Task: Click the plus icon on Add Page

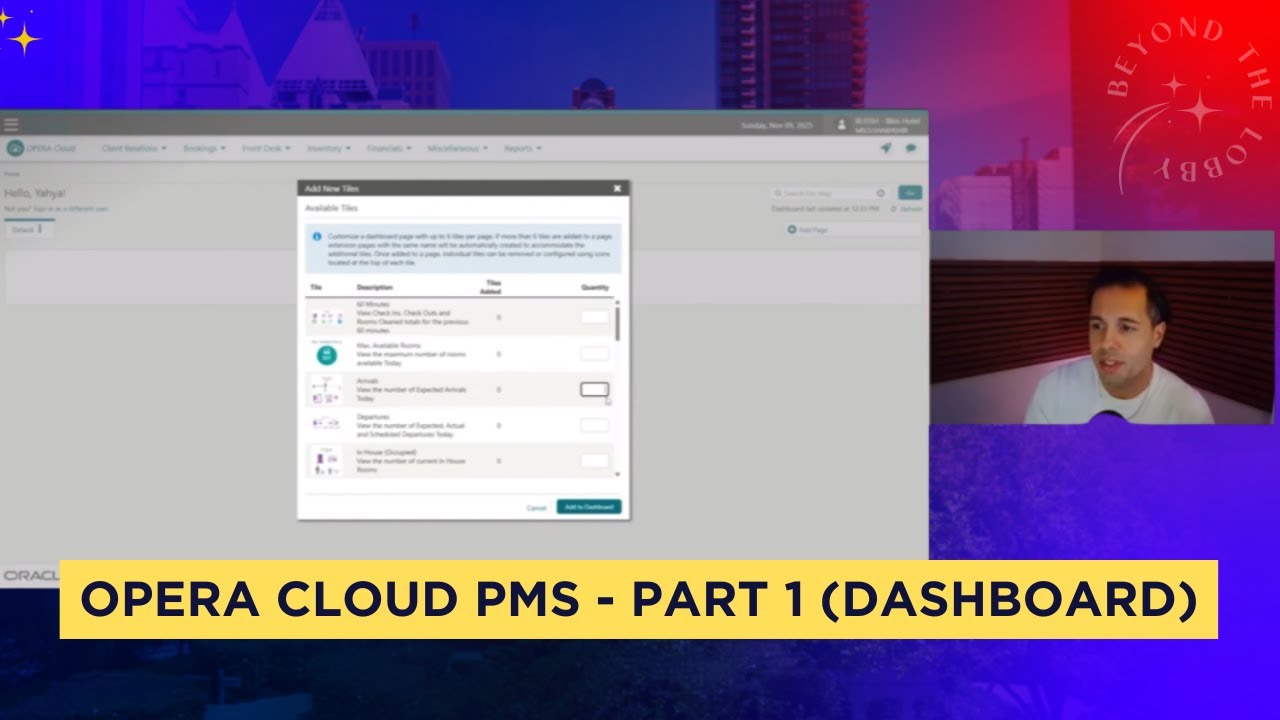Action: click(792, 229)
